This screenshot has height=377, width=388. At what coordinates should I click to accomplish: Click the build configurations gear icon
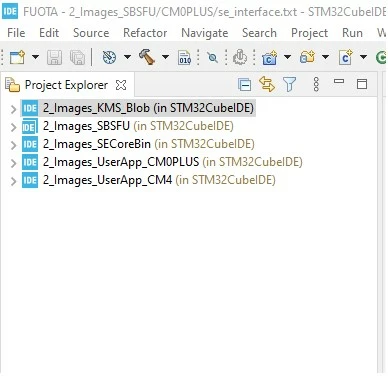click(109, 57)
